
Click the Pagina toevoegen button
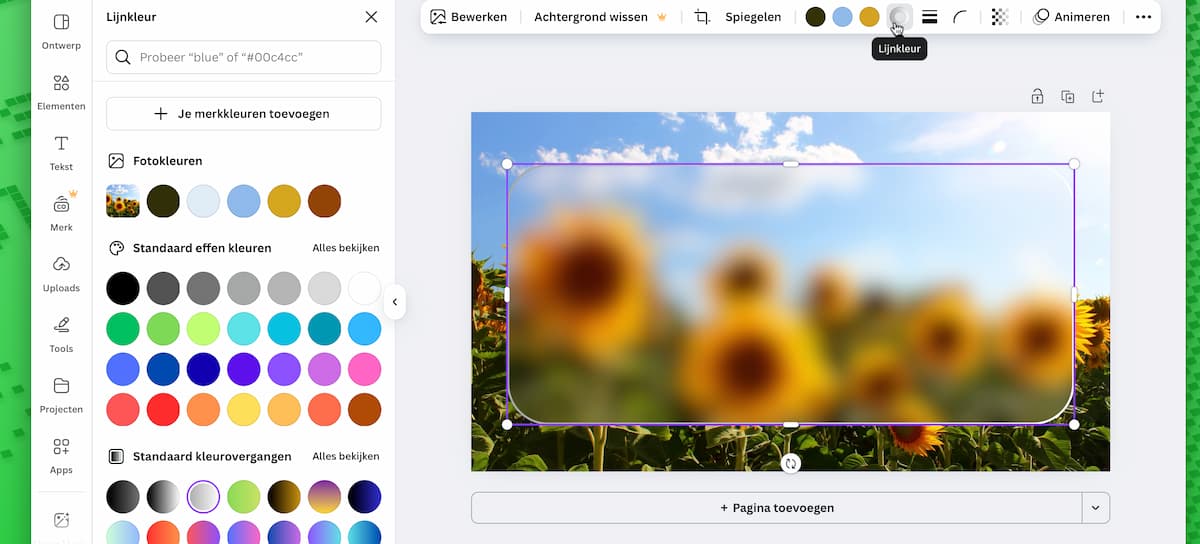[776, 508]
